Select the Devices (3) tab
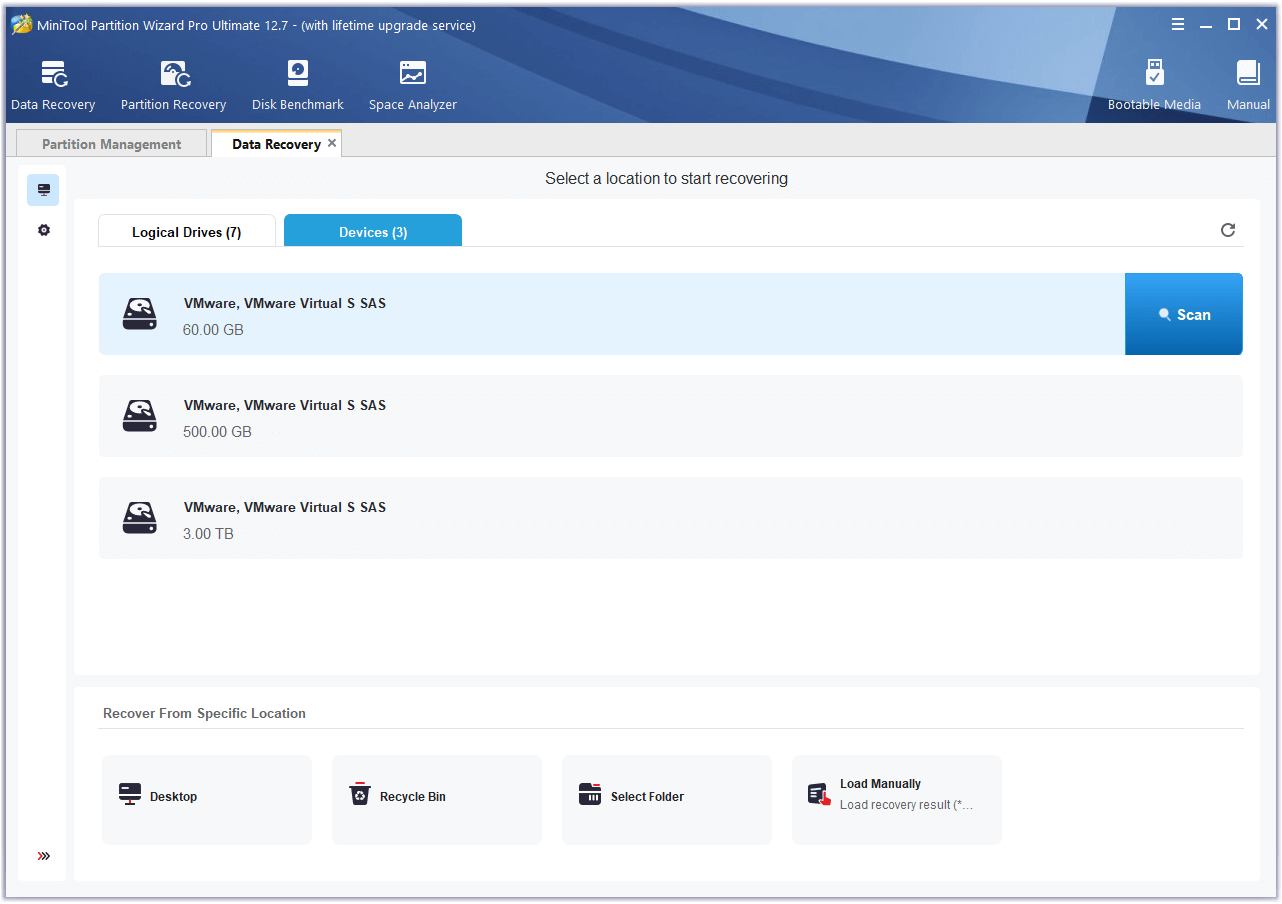The image size is (1282, 904). [373, 231]
